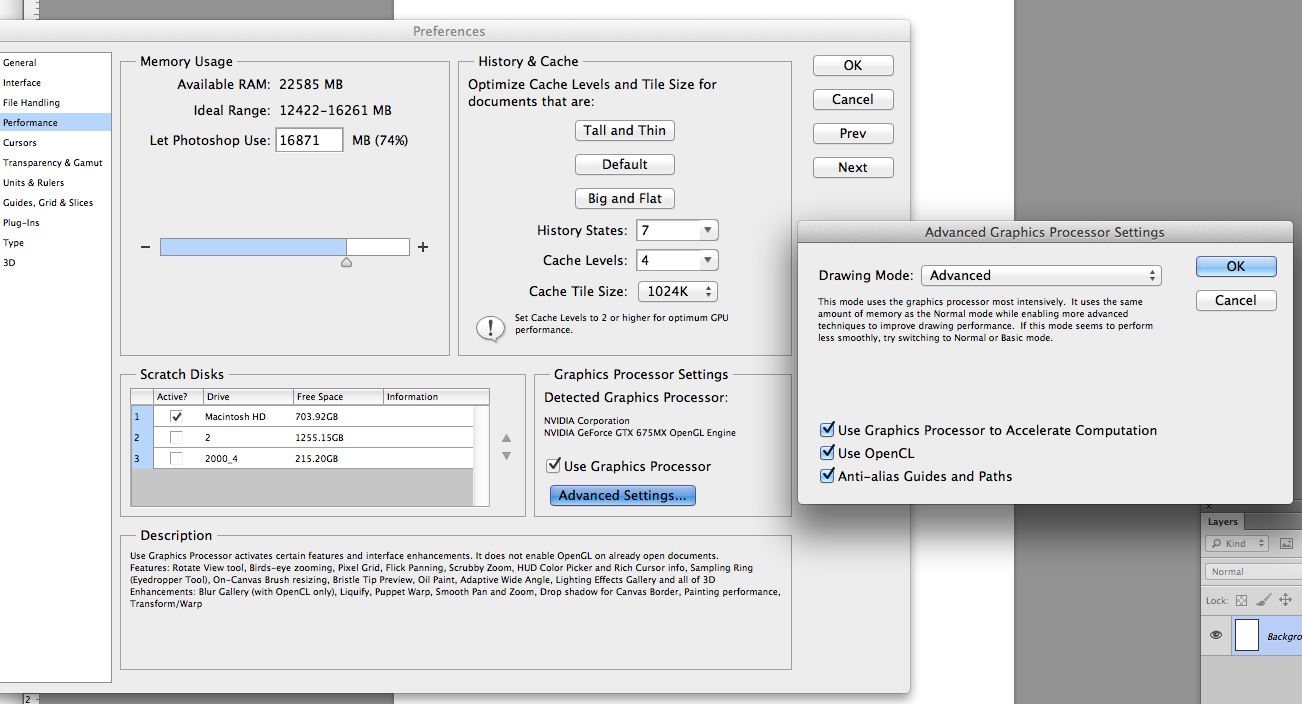Click the Background layer name
This screenshot has height=704, width=1302.
click(1284, 636)
